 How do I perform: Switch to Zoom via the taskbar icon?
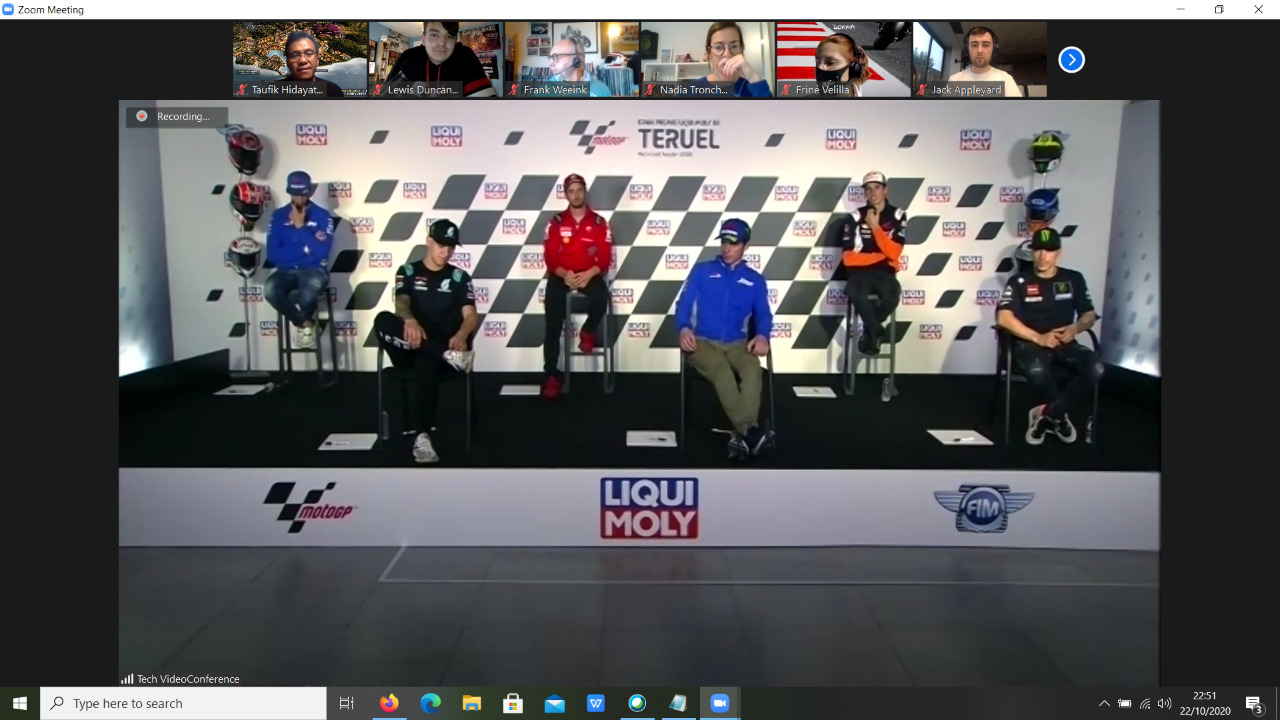coord(719,703)
